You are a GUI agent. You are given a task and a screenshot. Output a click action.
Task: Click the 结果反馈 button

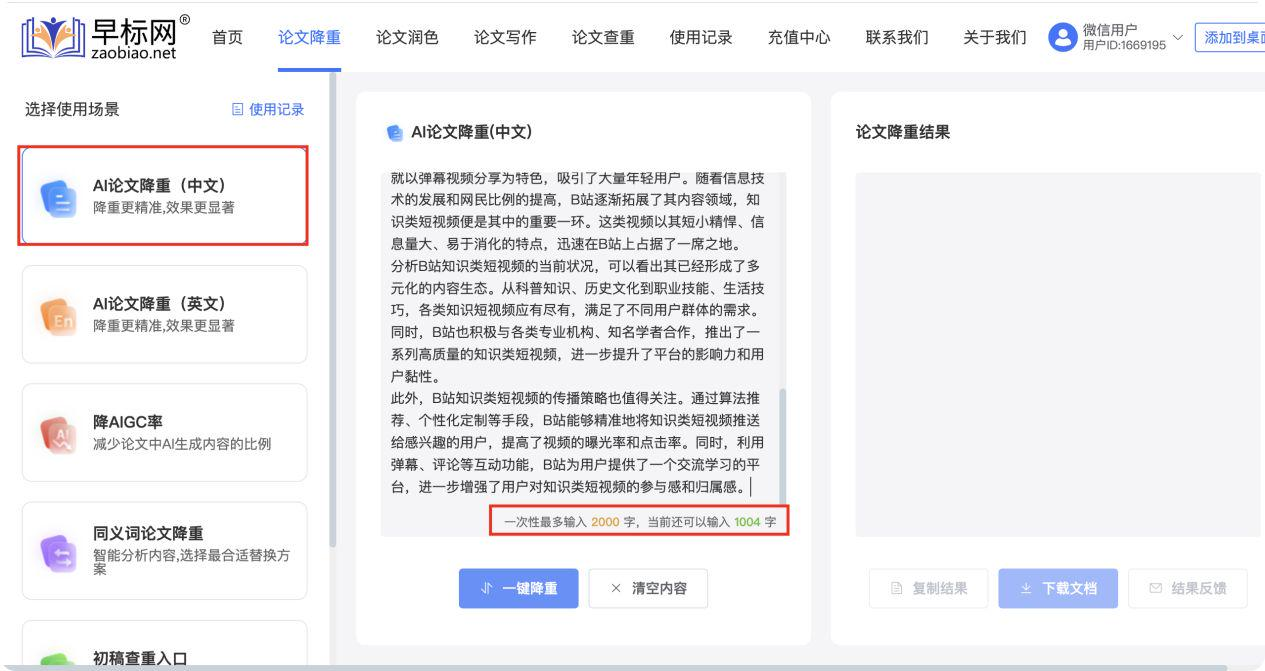coord(1188,588)
